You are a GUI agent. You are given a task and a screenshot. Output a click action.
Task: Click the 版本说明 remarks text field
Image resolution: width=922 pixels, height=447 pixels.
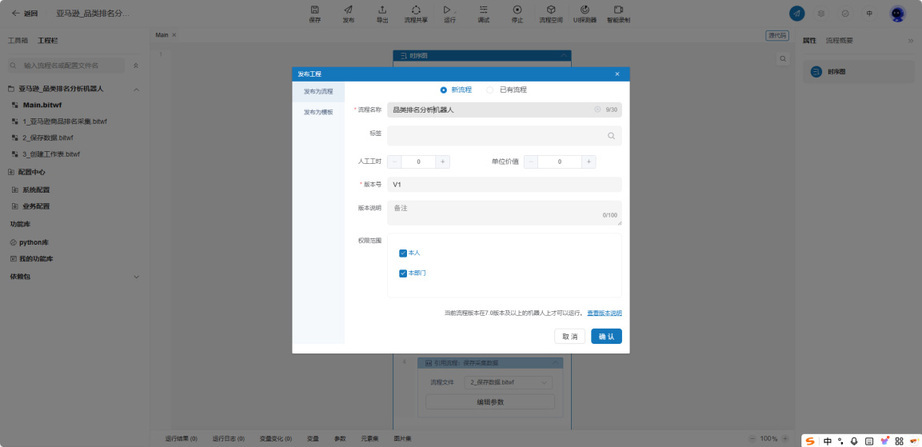504,213
